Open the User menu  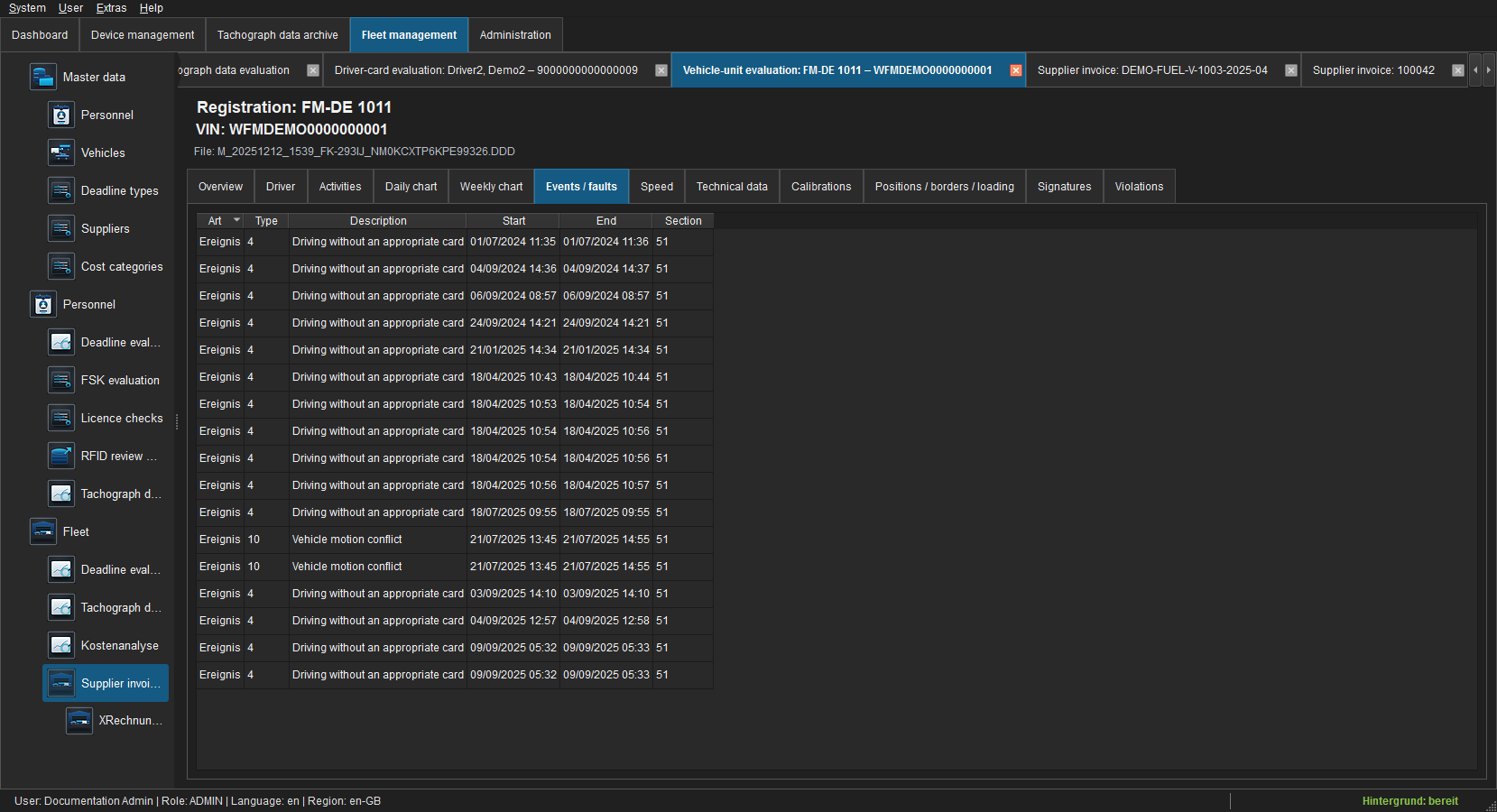(x=70, y=8)
